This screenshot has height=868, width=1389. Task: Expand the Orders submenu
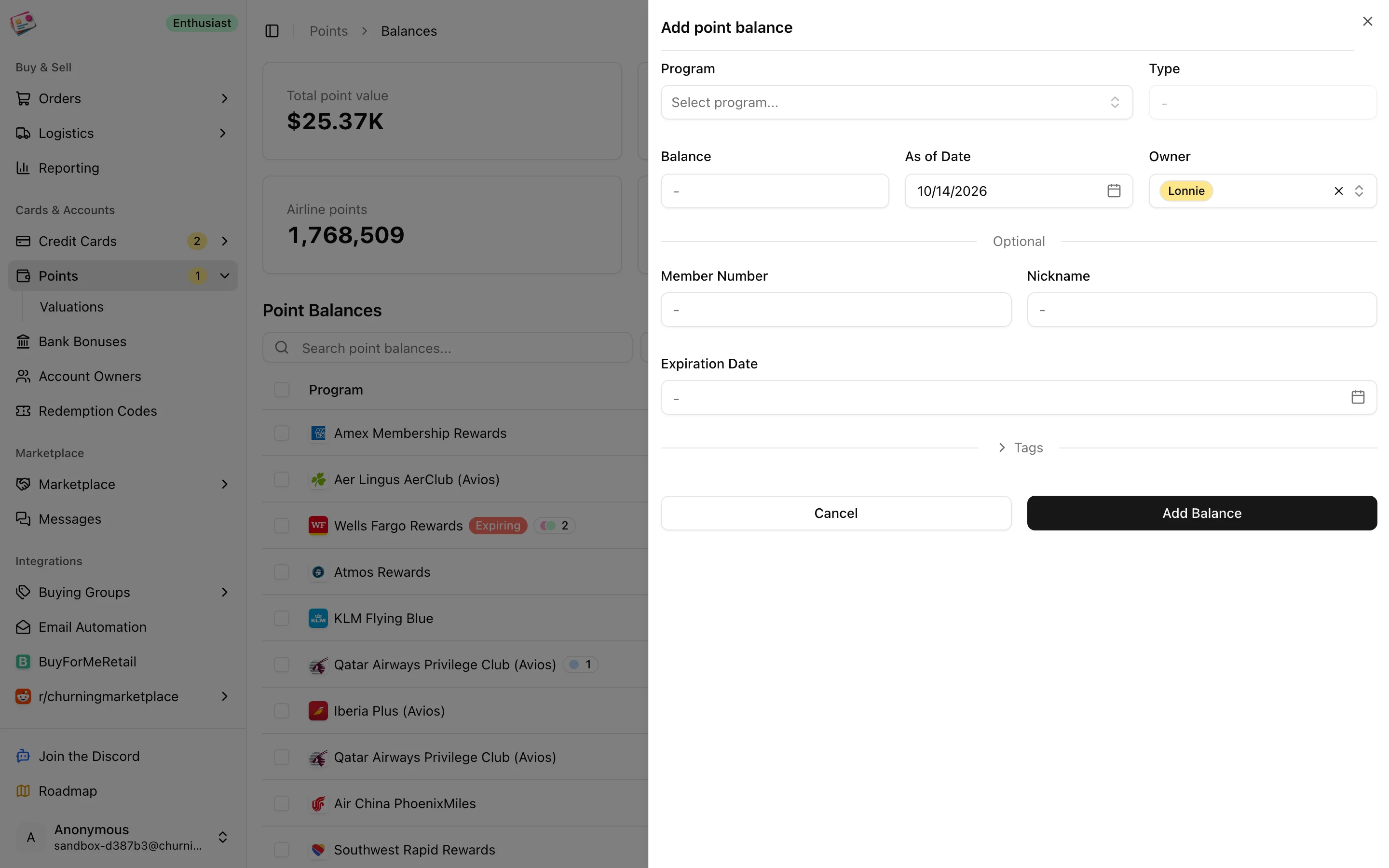[224, 99]
